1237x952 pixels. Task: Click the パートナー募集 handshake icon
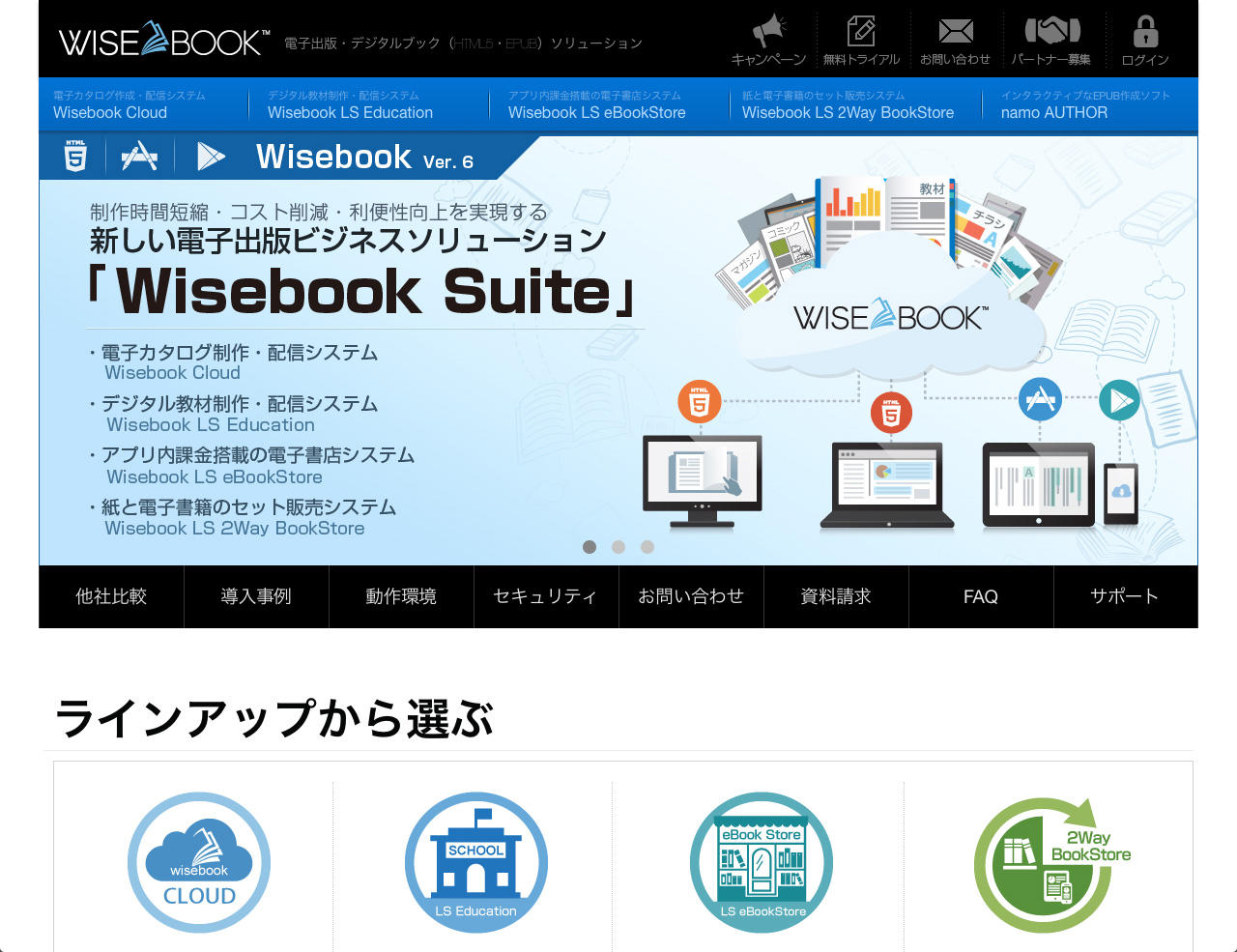coord(1052,31)
